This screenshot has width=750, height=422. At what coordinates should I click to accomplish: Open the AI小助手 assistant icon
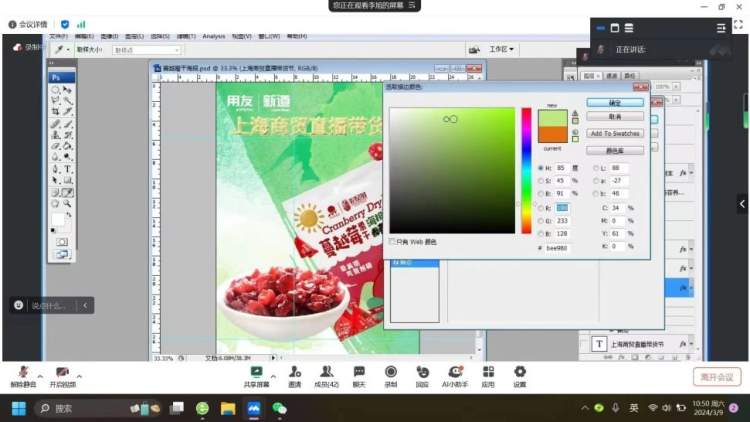(455, 372)
